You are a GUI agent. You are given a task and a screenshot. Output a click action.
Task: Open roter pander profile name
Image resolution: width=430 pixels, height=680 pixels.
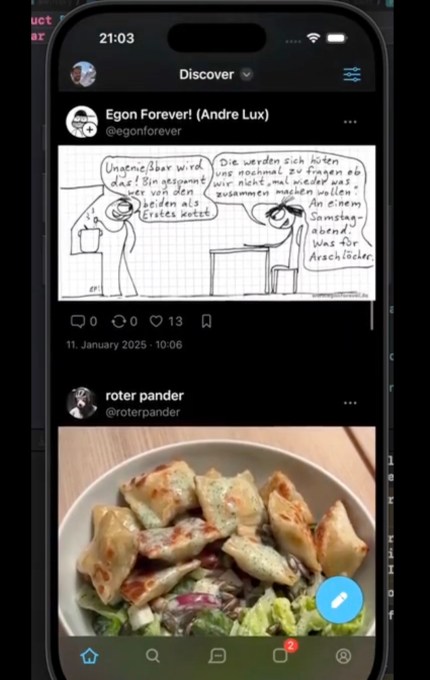tap(144, 396)
